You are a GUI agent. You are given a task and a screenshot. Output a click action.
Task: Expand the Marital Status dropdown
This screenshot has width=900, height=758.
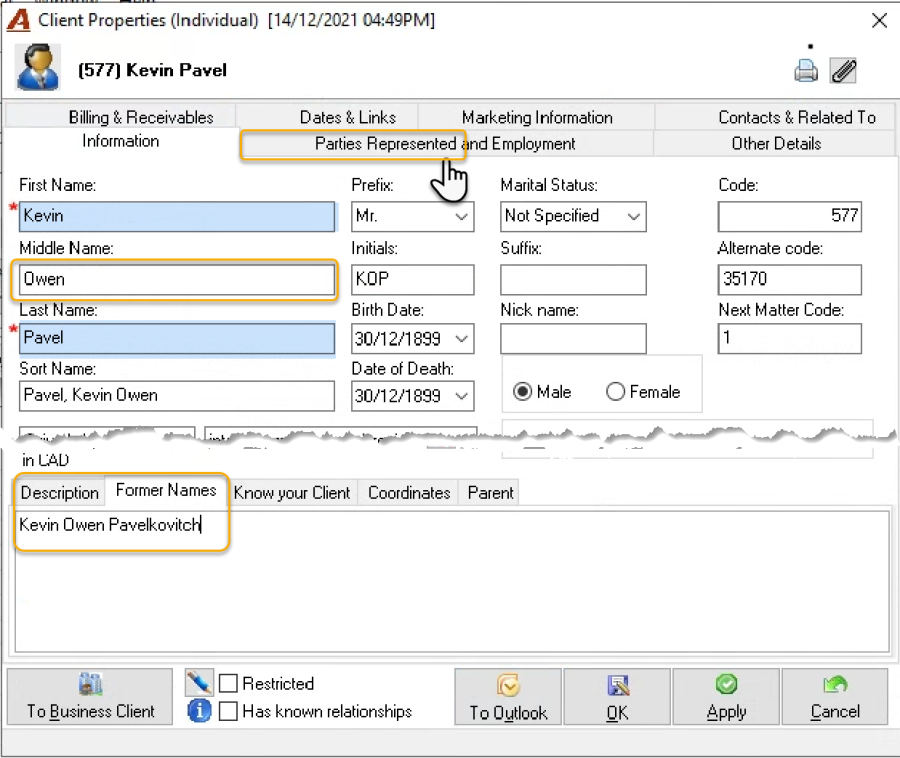pos(633,217)
